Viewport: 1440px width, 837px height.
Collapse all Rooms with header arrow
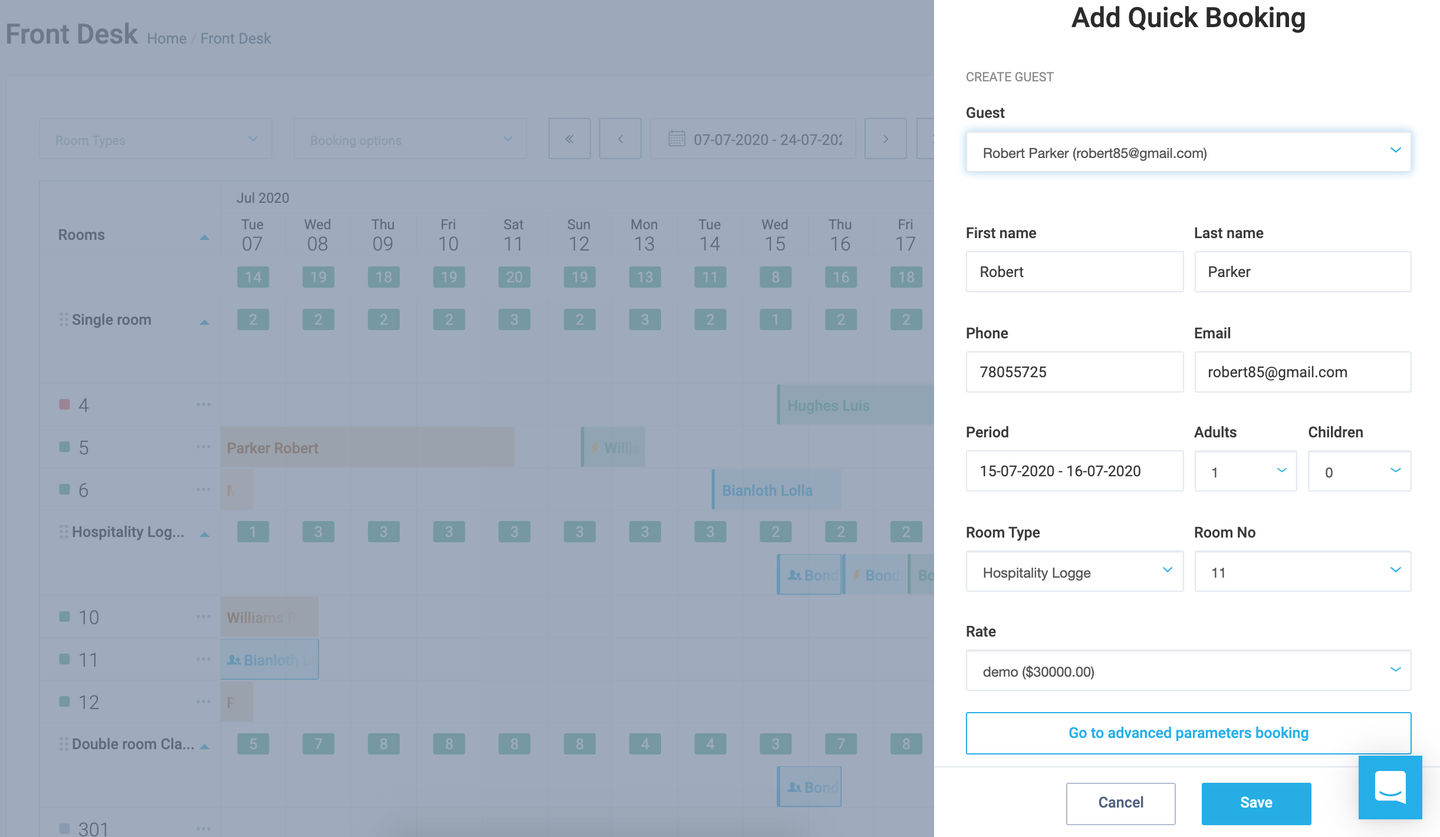point(204,237)
